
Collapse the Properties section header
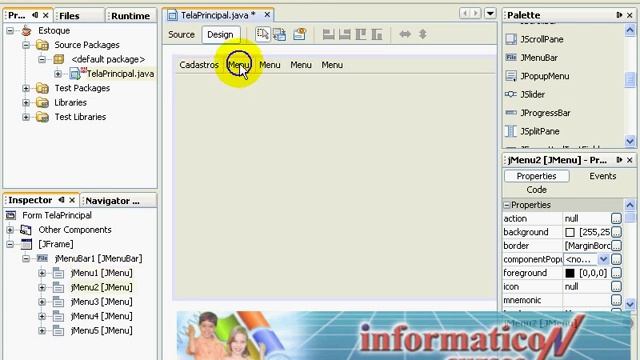click(507, 205)
